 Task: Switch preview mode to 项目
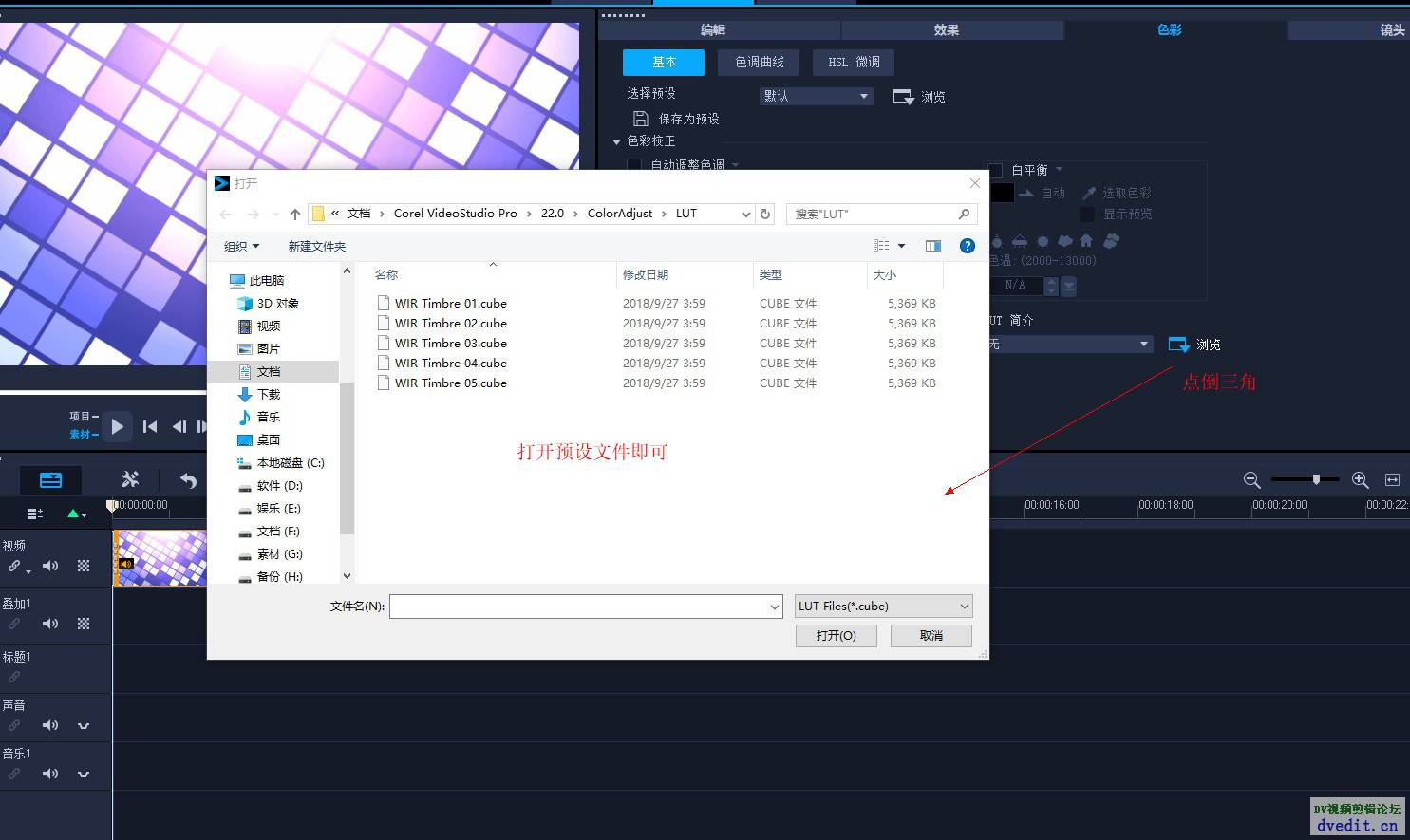point(84,417)
